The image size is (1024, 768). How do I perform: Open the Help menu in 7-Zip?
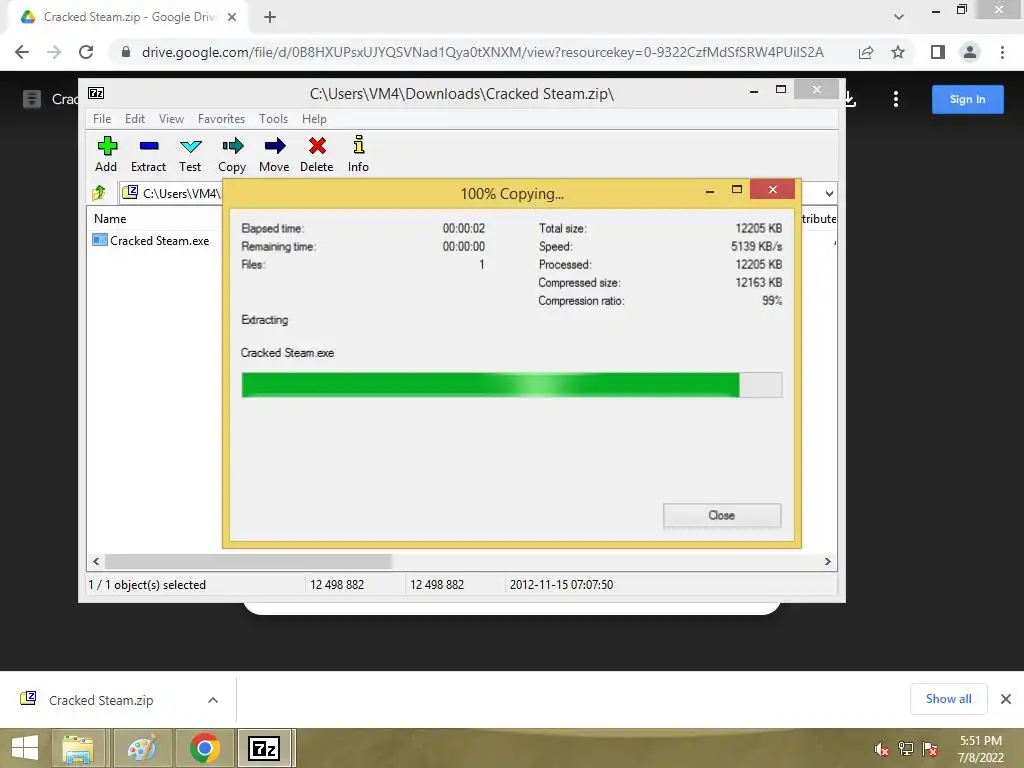[x=314, y=119]
